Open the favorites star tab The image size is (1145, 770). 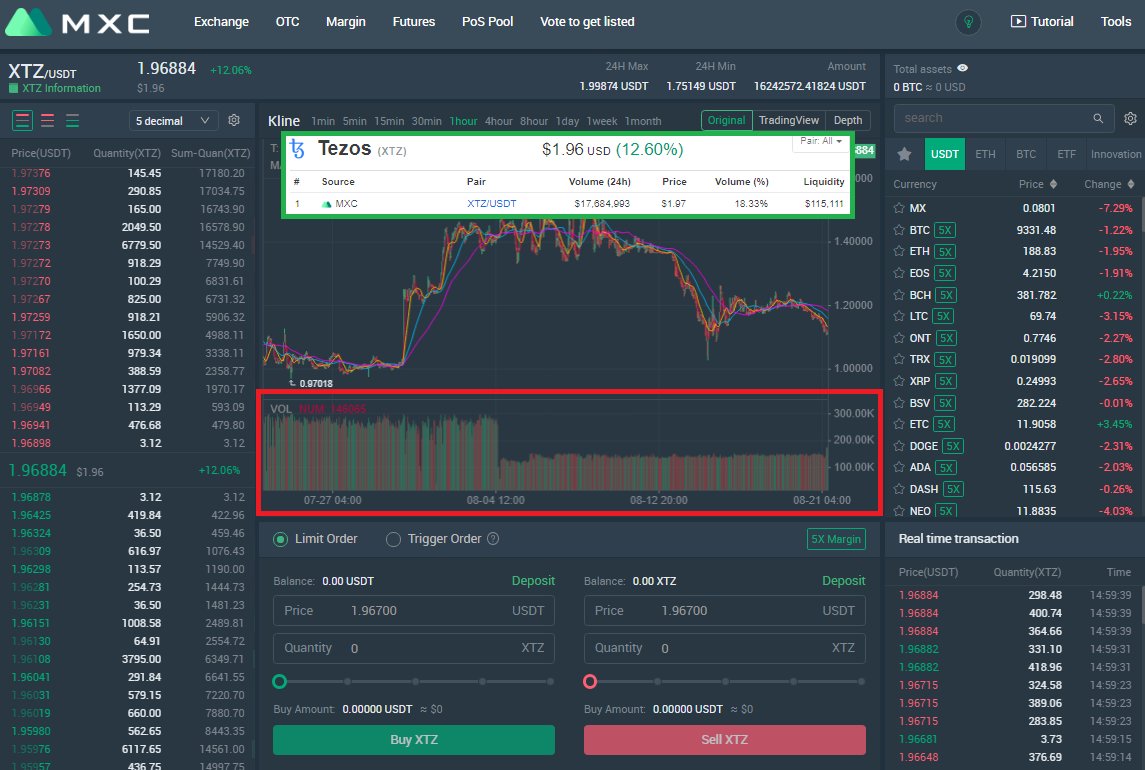click(x=904, y=154)
